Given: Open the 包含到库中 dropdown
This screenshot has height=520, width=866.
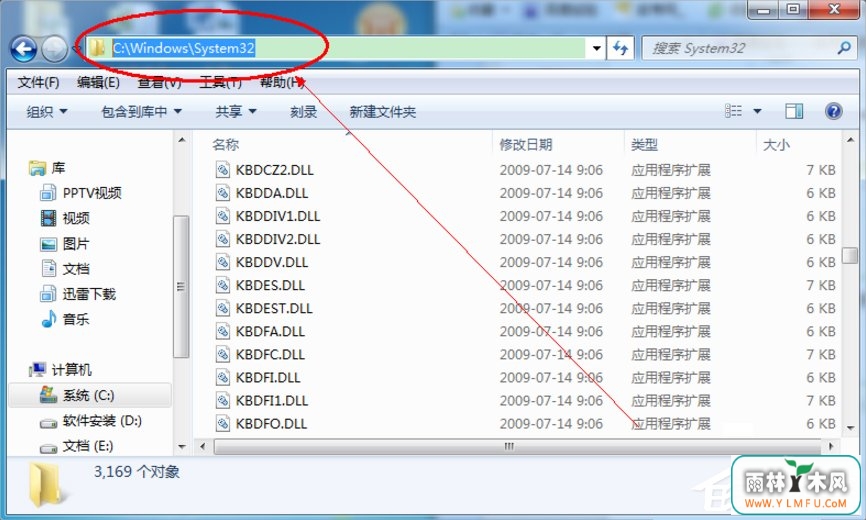Looking at the screenshot, I should point(141,112).
